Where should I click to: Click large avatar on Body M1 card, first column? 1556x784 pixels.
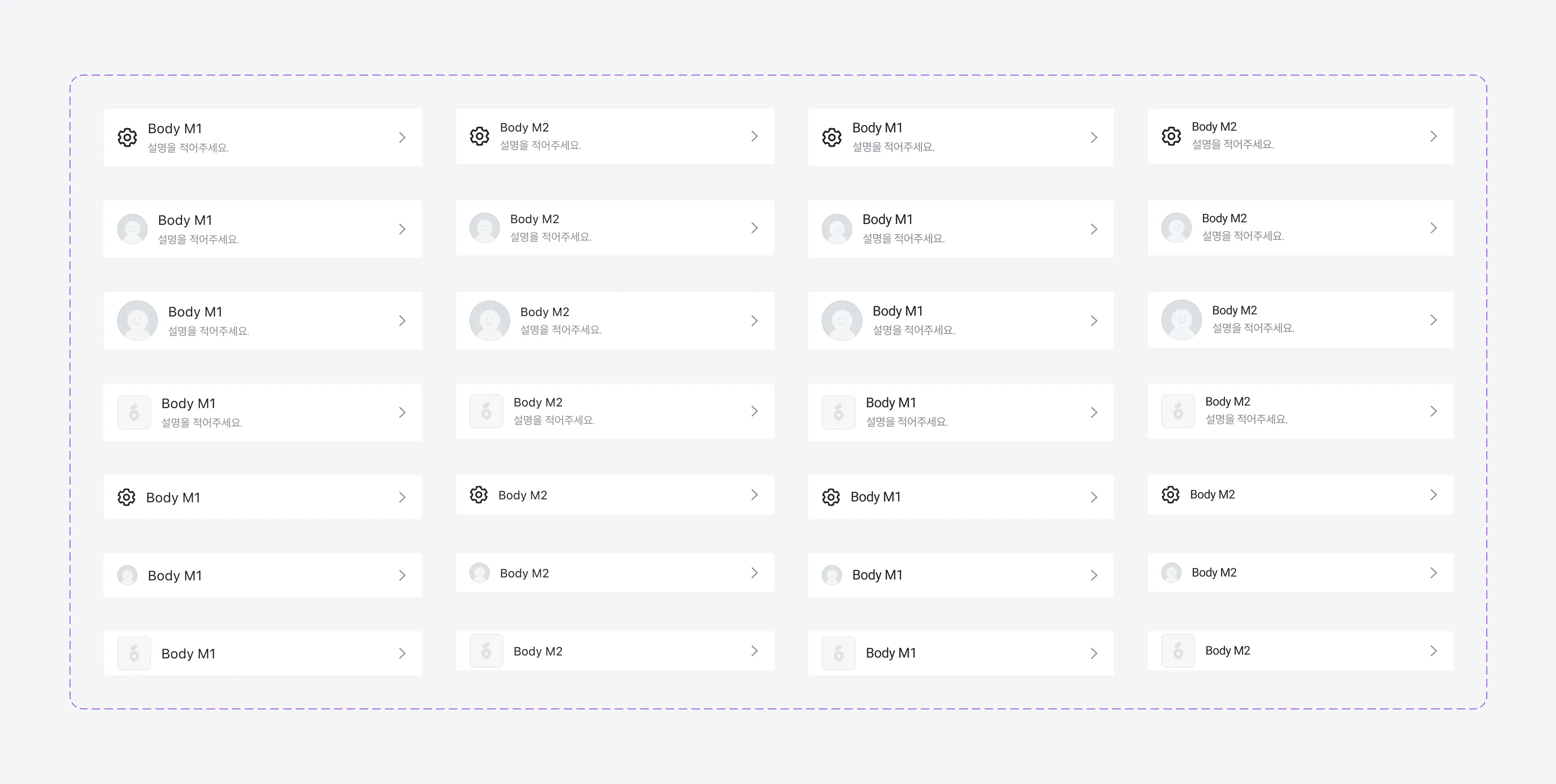coord(137,320)
